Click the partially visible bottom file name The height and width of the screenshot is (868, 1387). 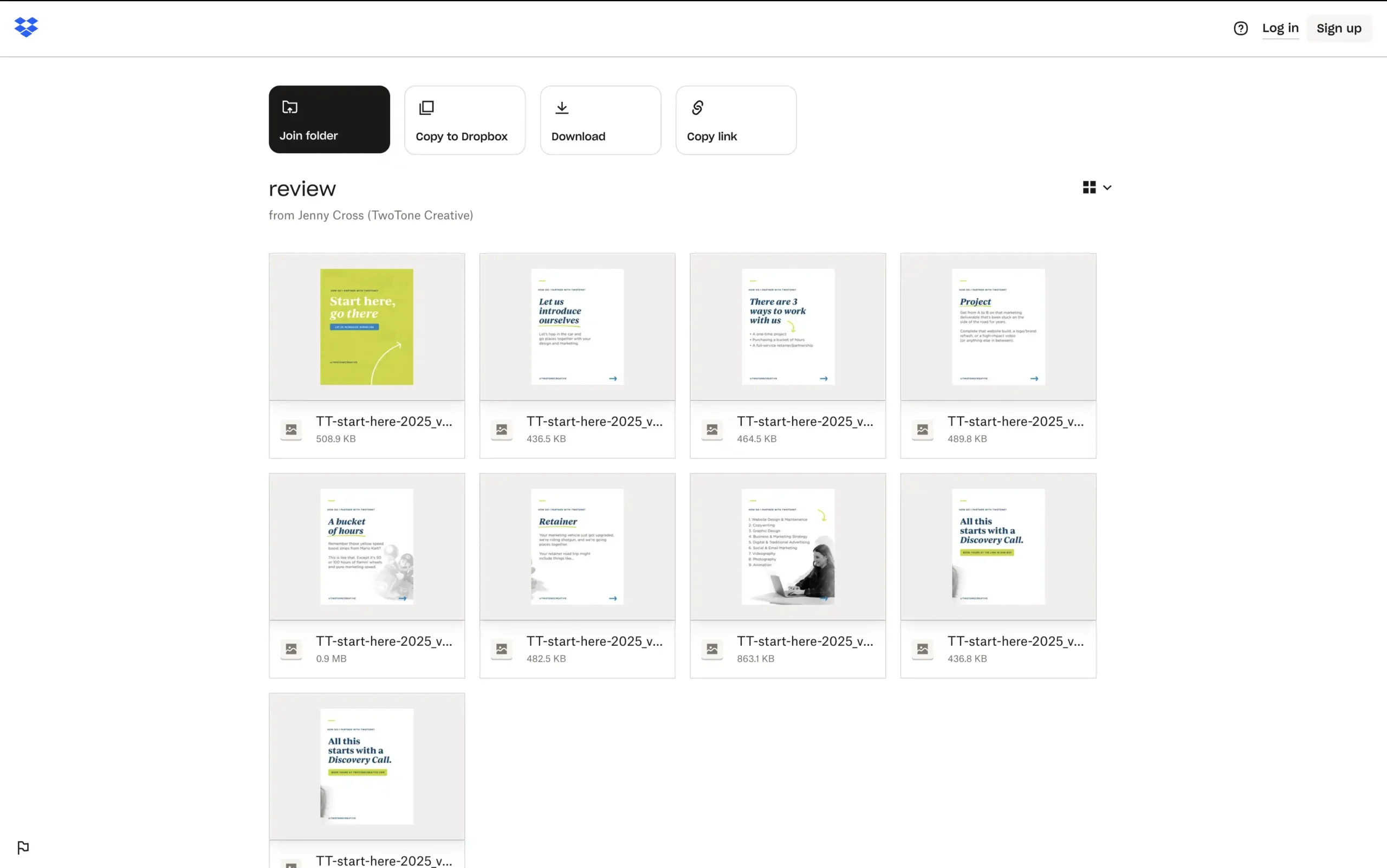click(384, 860)
